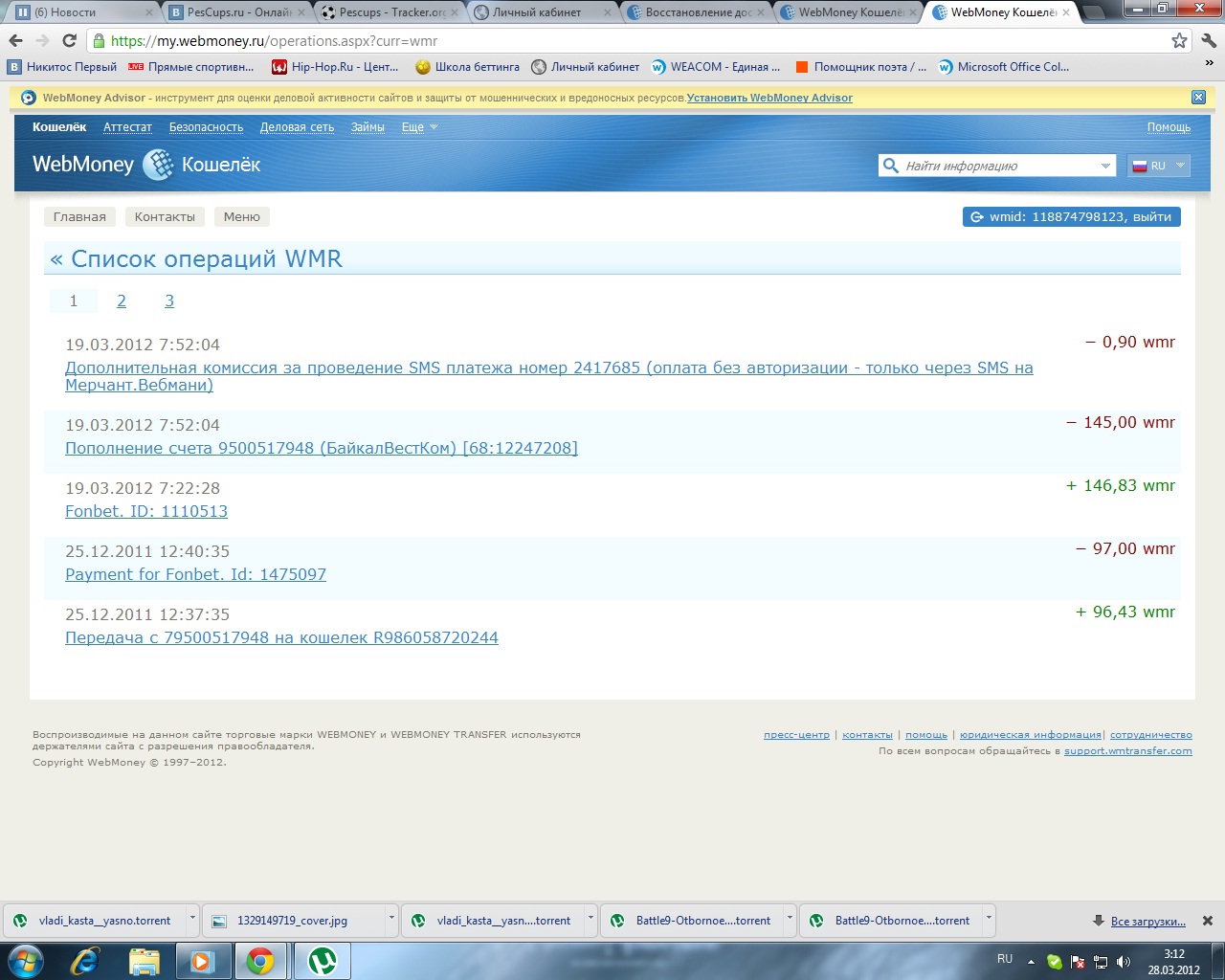Click the Установить WebMoney Advisor link
This screenshot has width=1225, height=980.
click(769, 98)
